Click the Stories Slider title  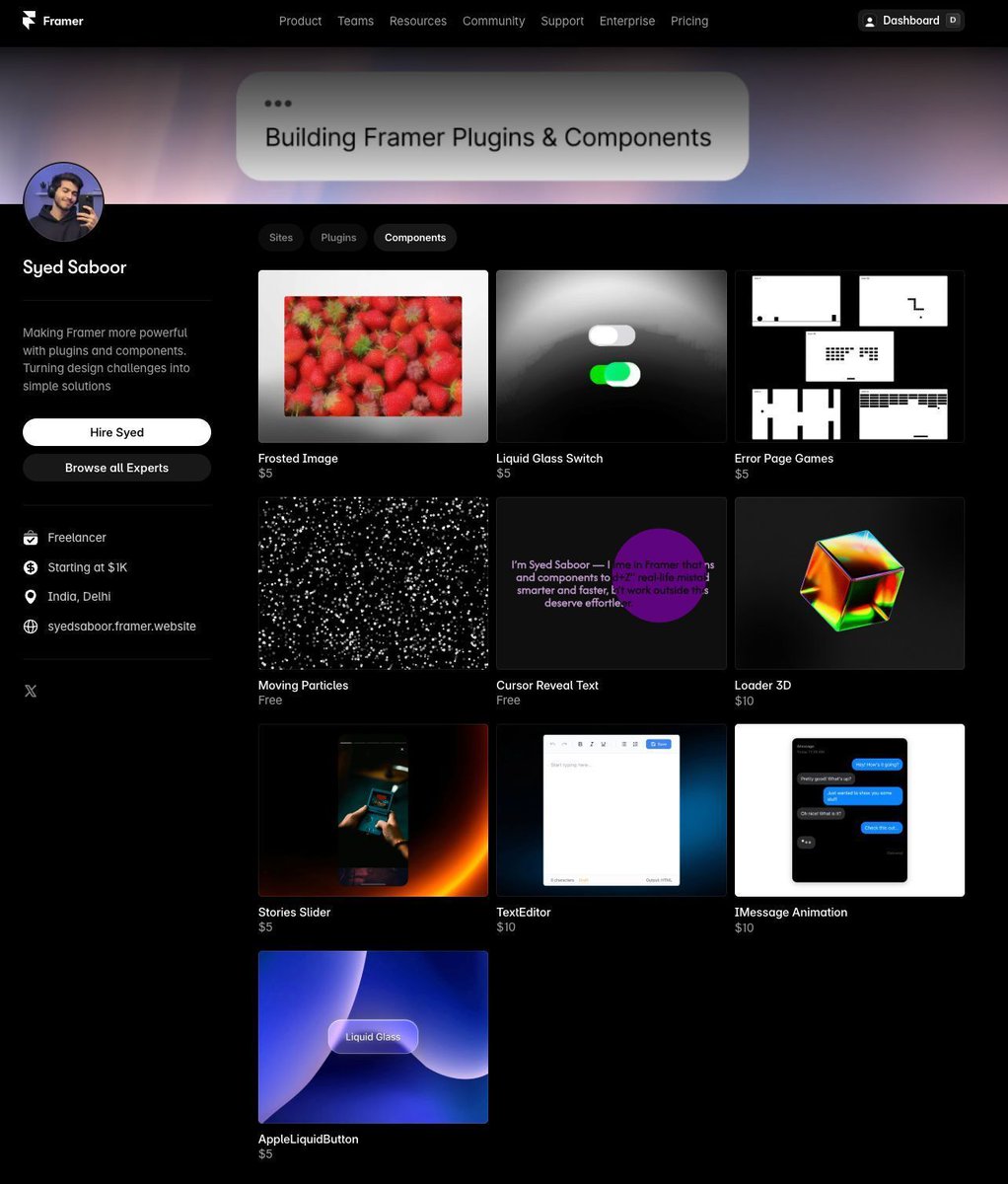[x=294, y=913]
